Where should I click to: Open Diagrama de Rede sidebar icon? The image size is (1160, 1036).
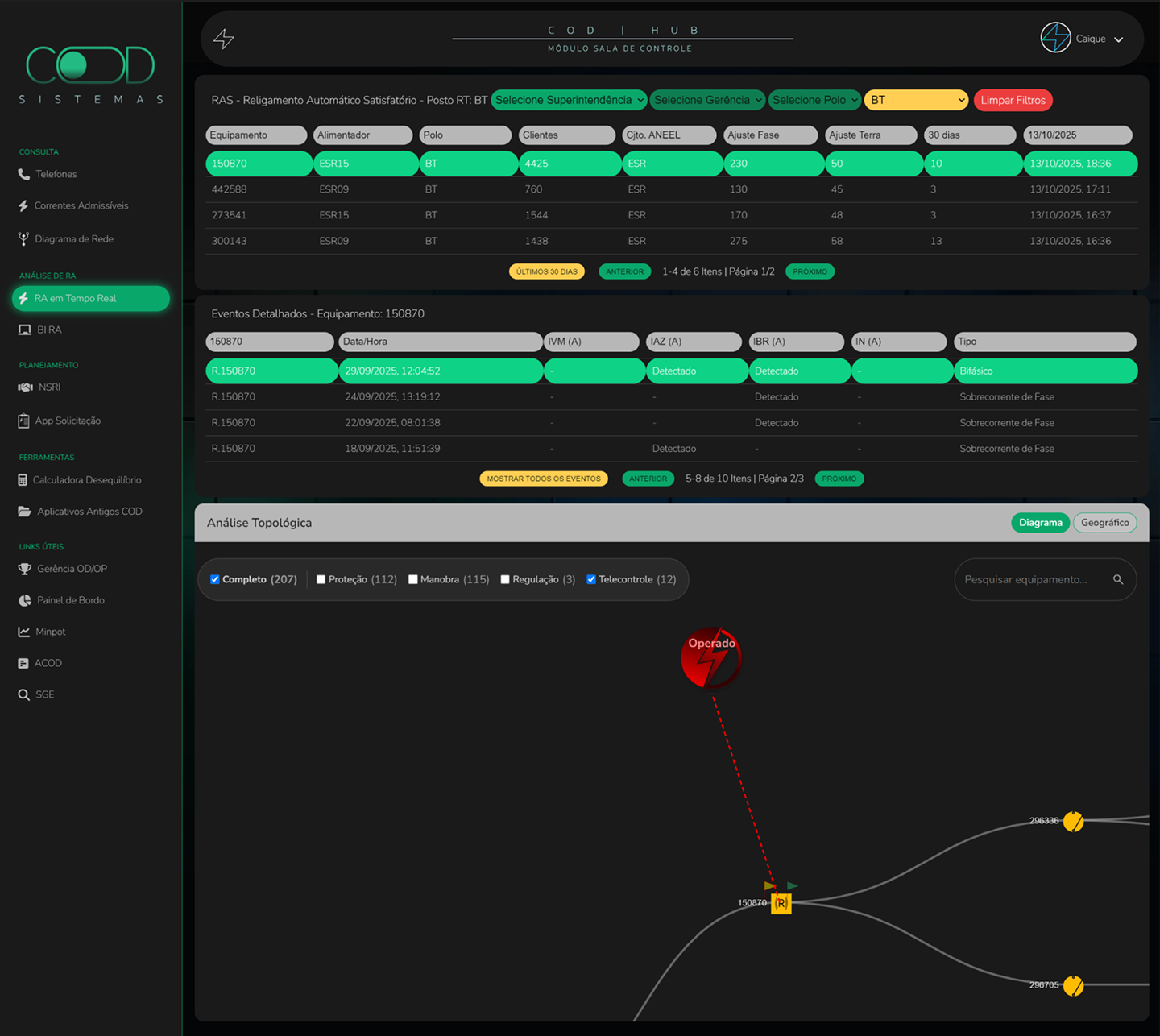[x=24, y=239]
